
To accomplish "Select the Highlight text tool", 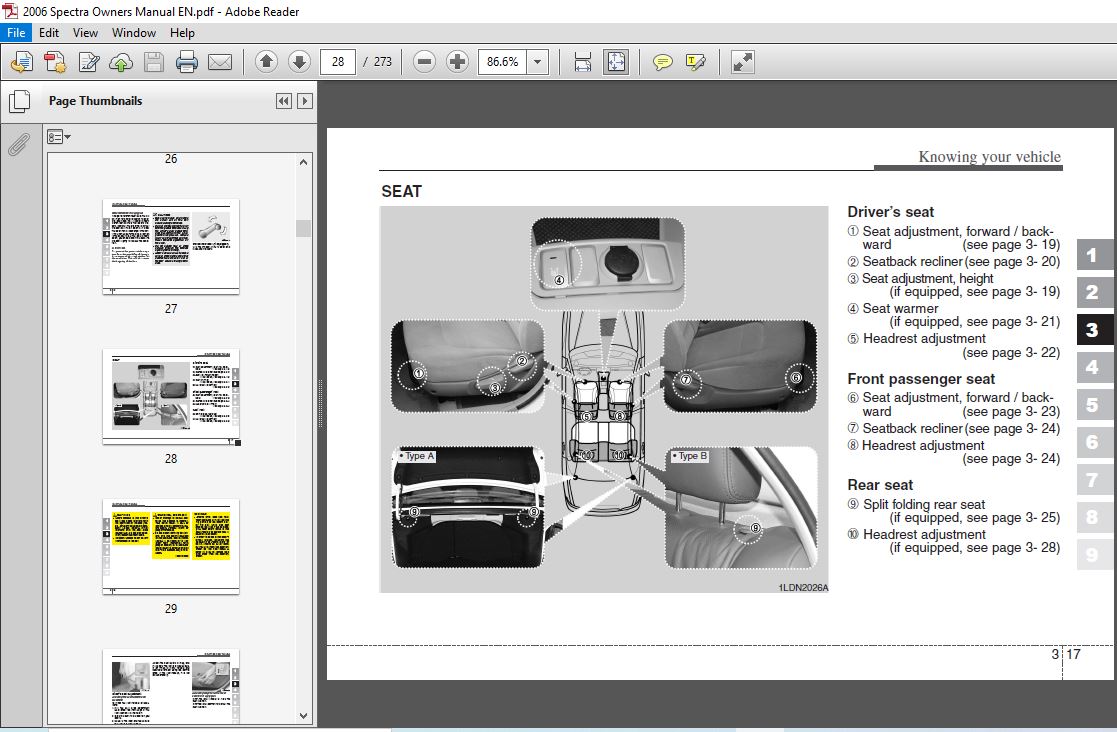I will pos(695,62).
